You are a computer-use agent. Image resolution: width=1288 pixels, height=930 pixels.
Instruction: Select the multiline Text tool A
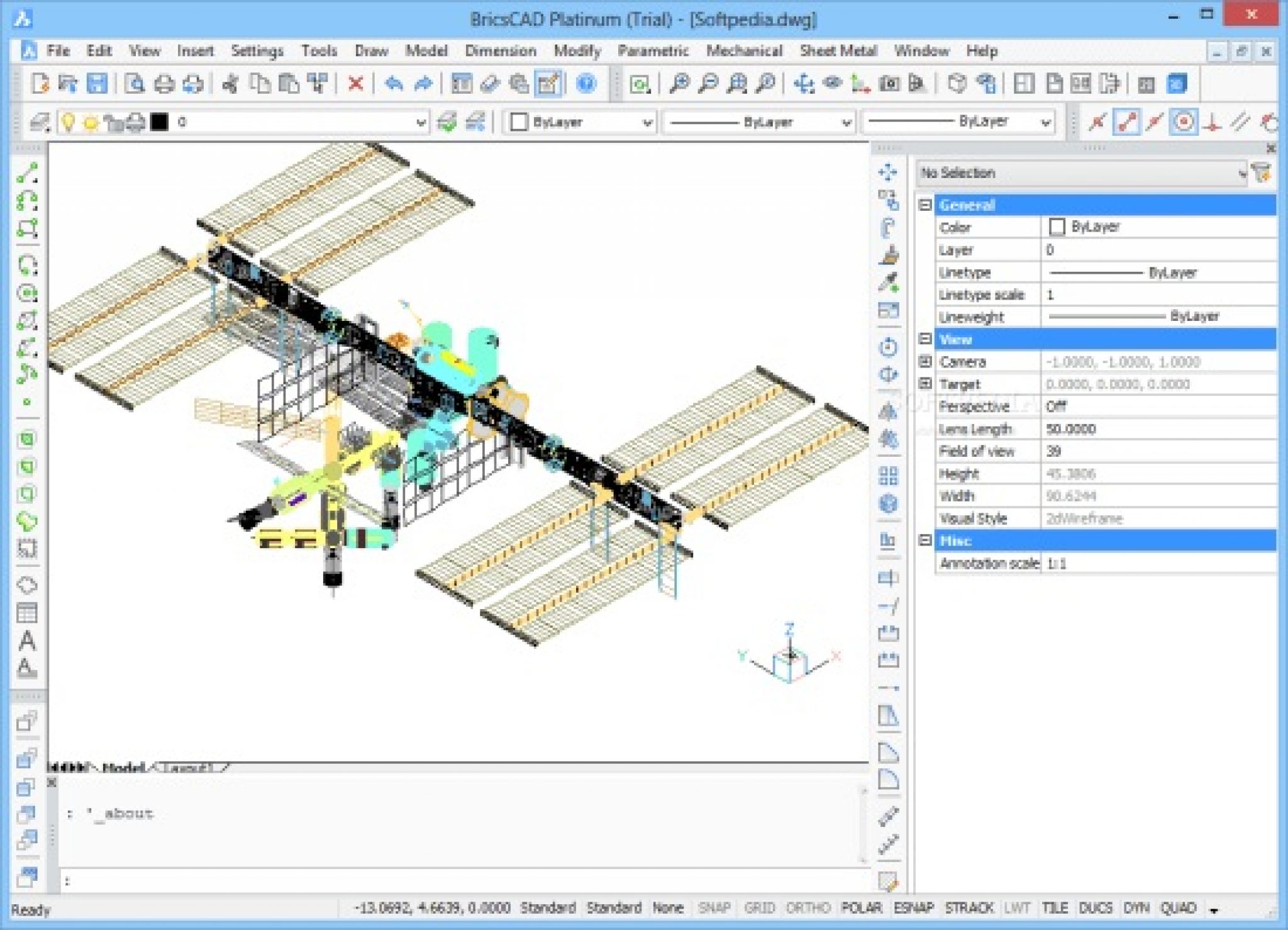click(26, 641)
